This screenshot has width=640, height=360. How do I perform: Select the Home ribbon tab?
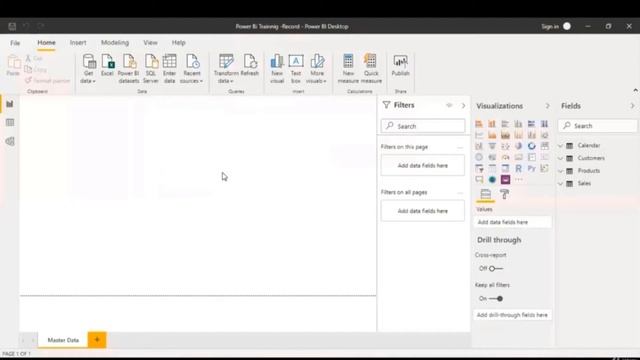pos(47,43)
